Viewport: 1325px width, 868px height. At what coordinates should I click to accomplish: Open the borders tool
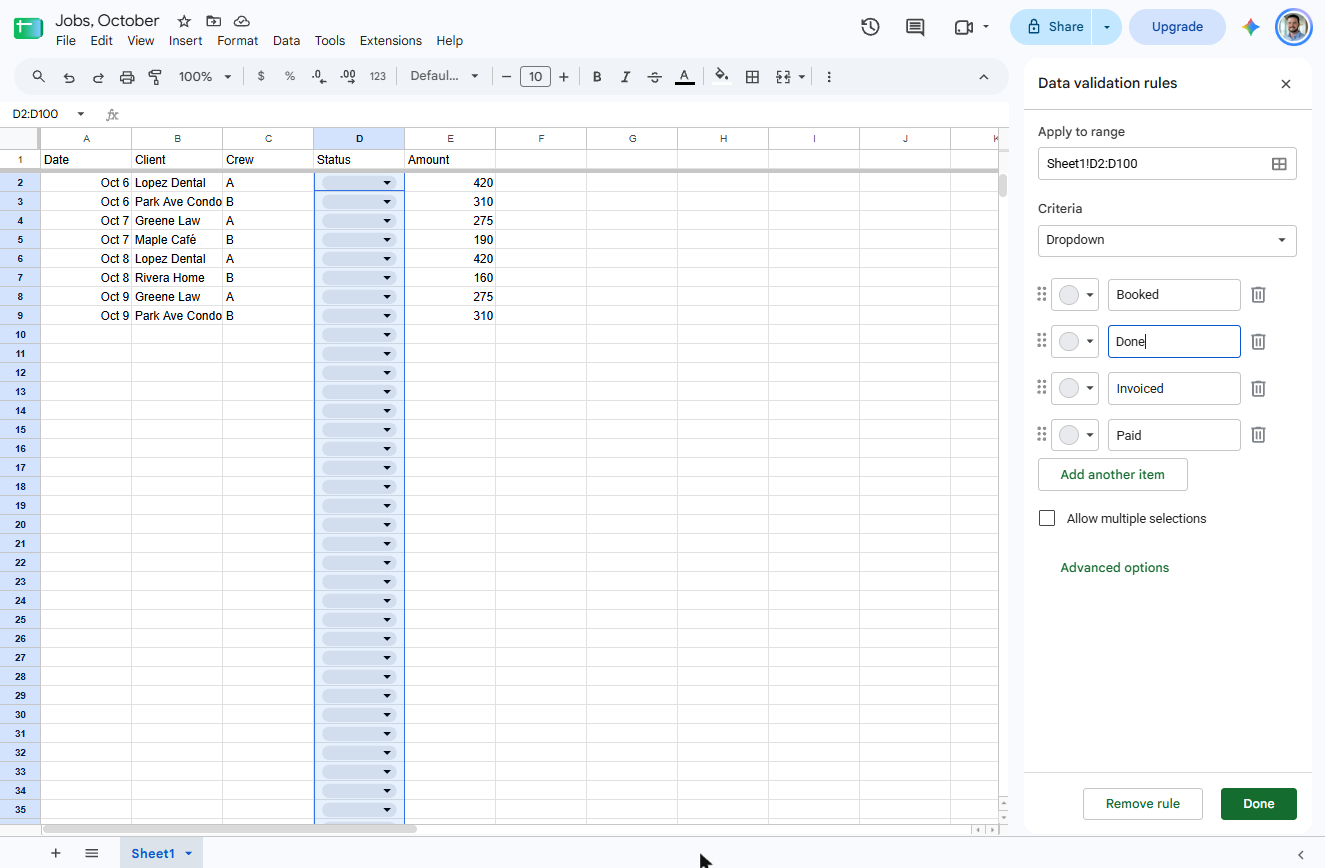coord(752,77)
